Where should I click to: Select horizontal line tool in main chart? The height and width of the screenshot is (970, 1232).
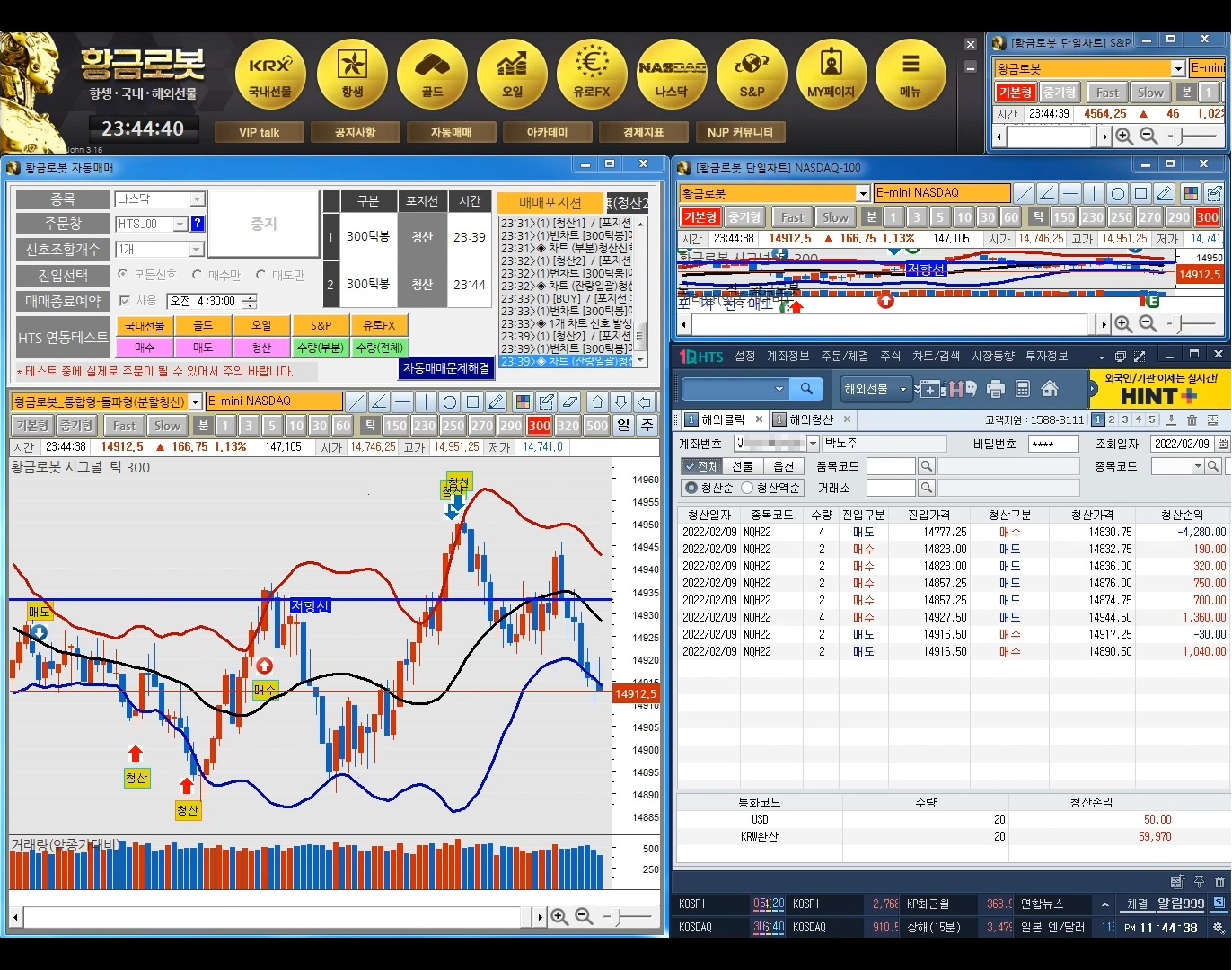click(x=403, y=401)
